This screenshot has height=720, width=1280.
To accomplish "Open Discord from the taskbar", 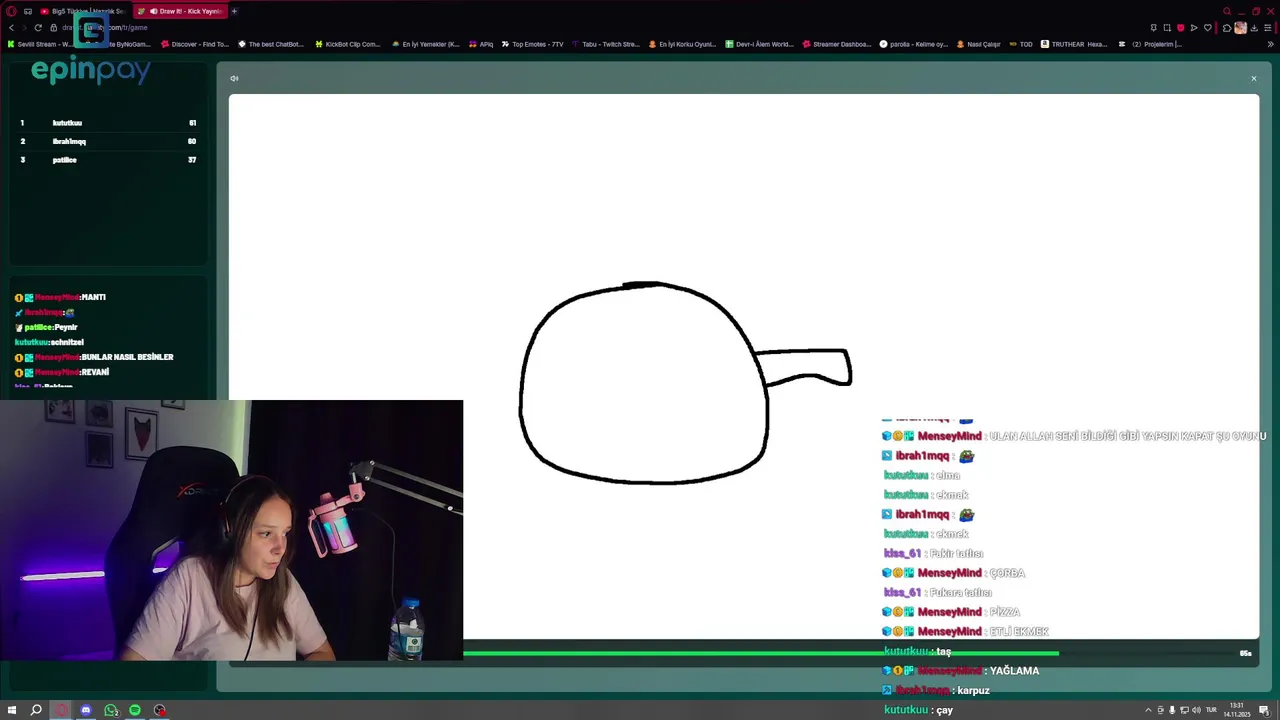I will click(x=85, y=710).
